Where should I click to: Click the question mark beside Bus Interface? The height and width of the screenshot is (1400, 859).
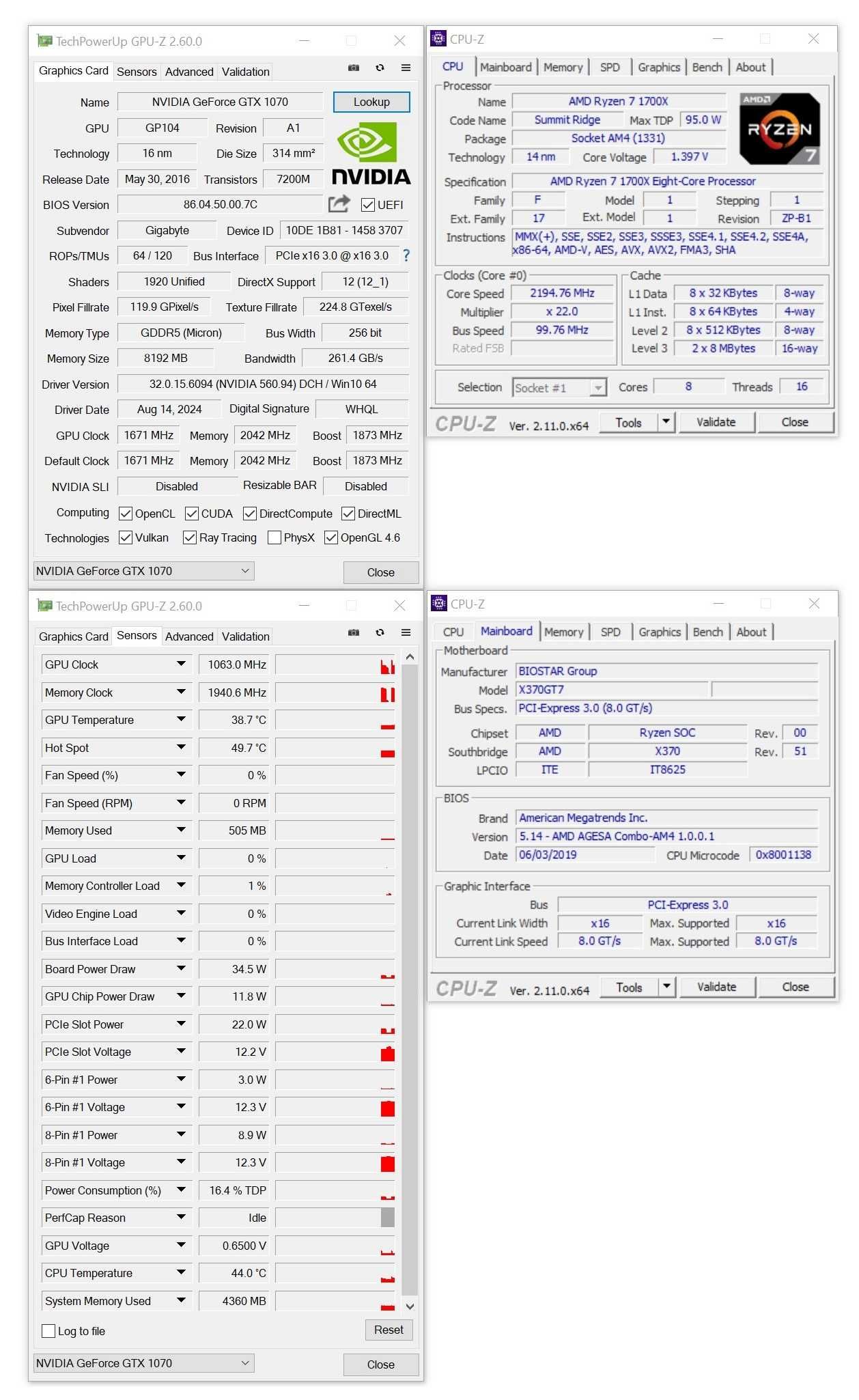[x=406, y=255]
